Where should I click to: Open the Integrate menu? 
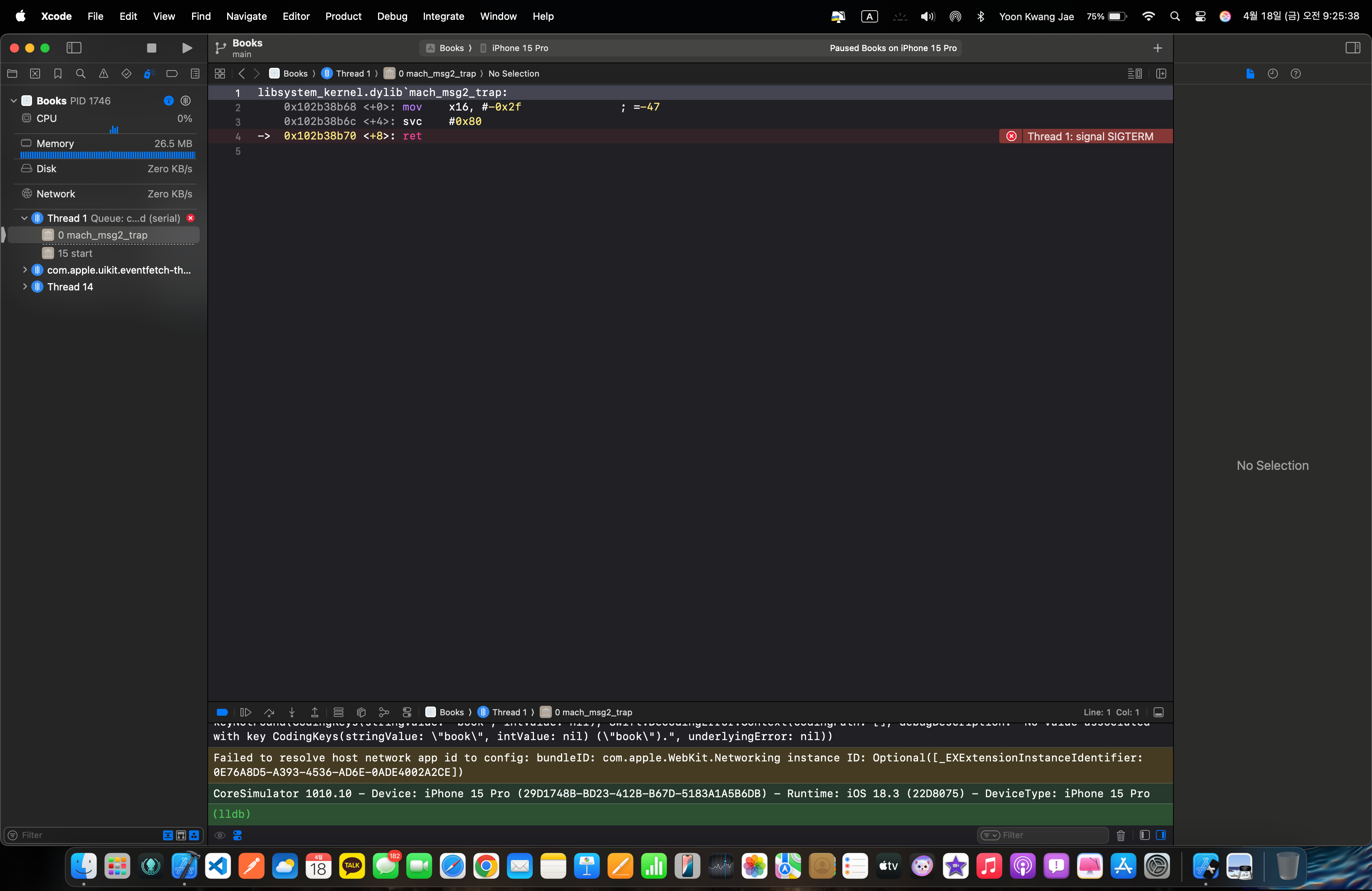point(443,16)
